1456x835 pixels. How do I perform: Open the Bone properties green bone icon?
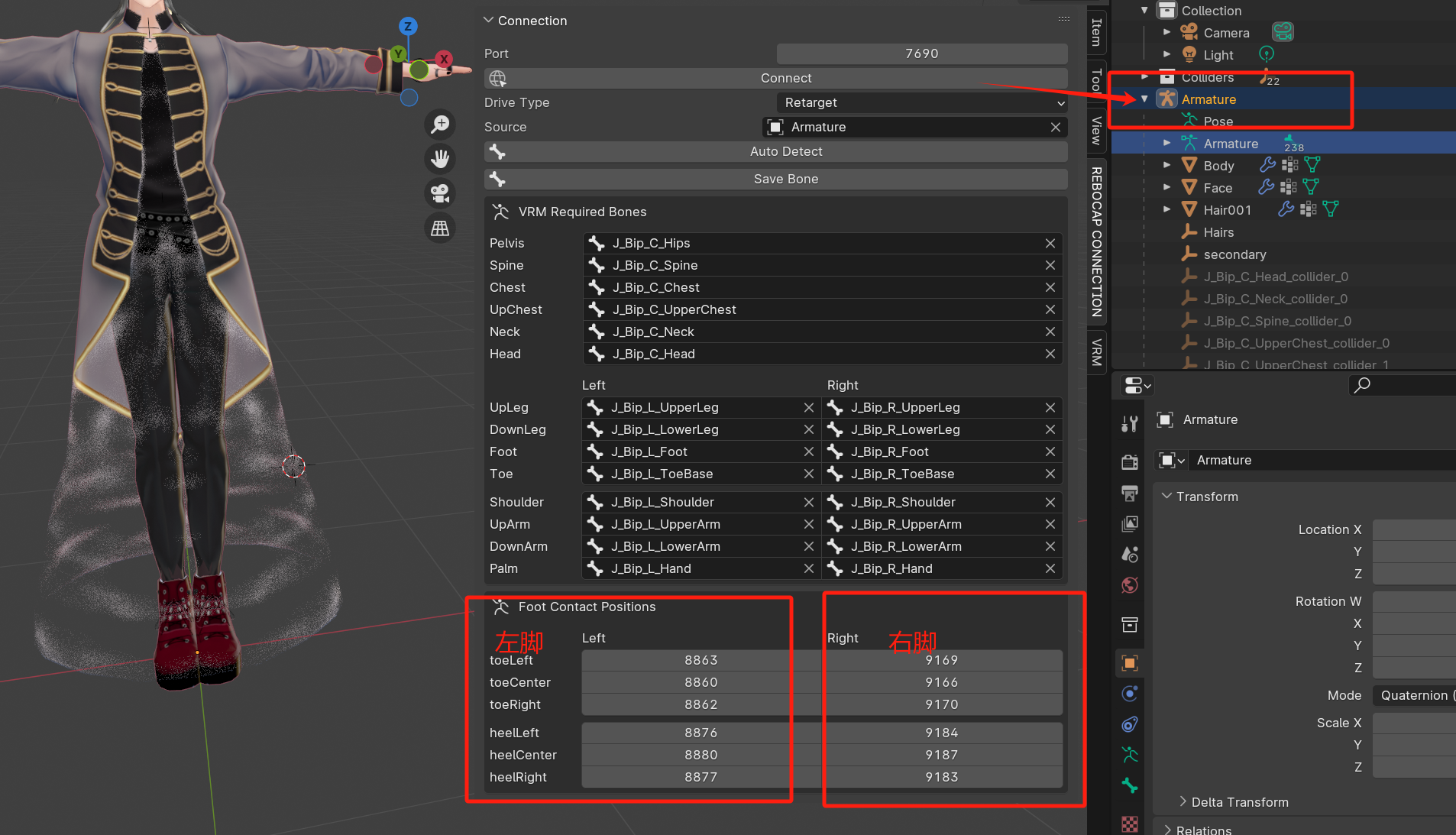[1130, 785]
